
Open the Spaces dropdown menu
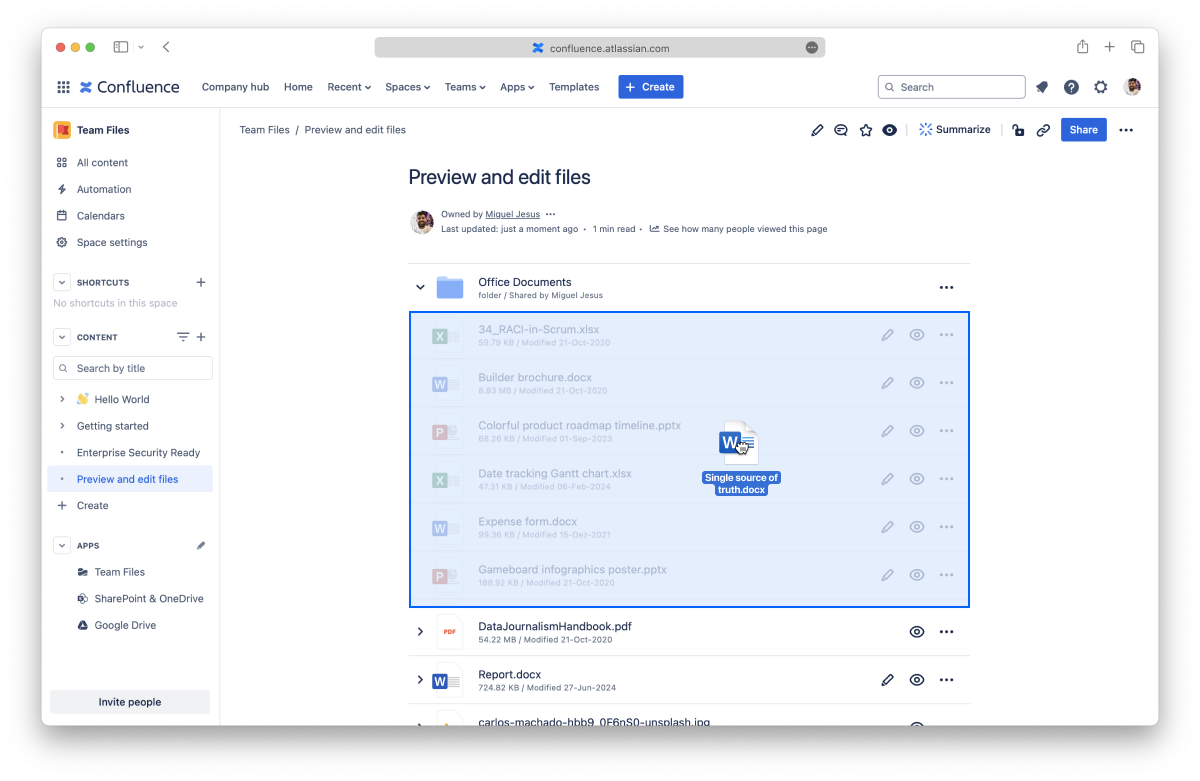point(407,87)
